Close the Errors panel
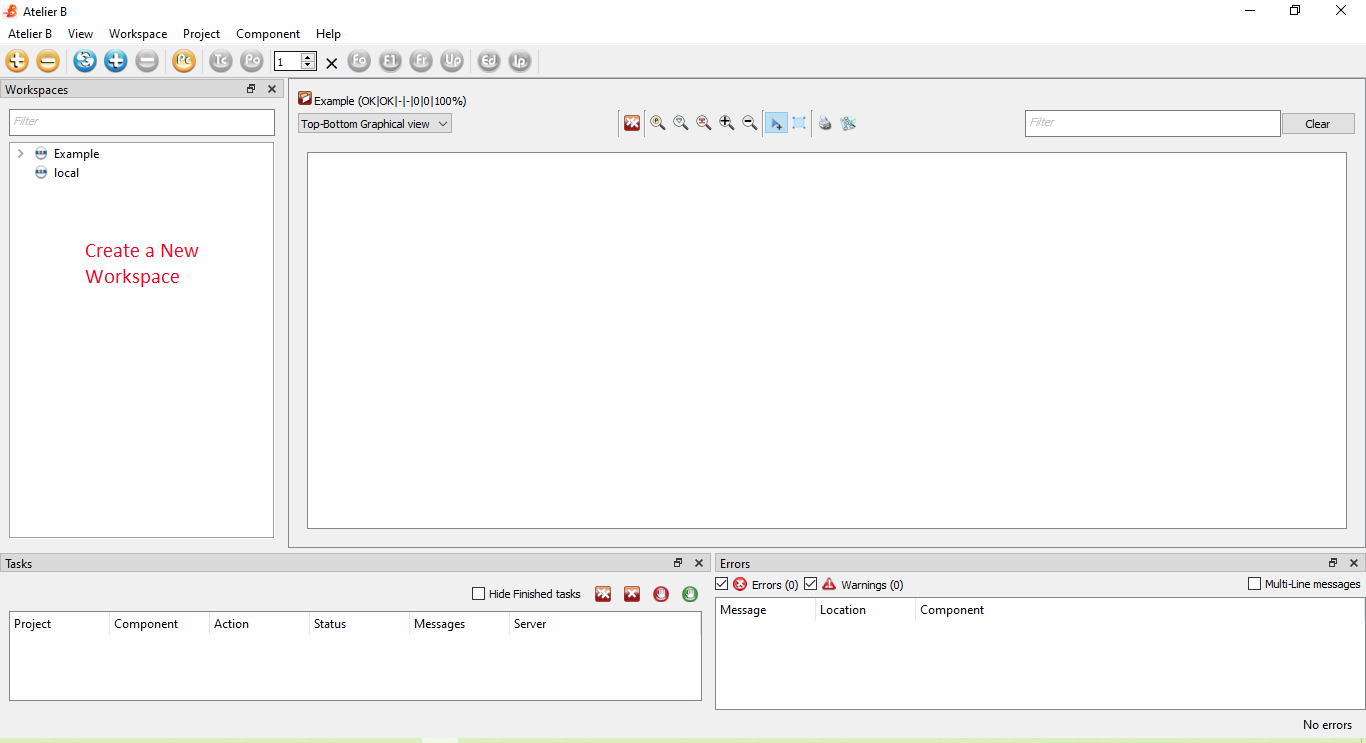Viewport: 1366px width, 743px height. click(x=1354, y=563)
